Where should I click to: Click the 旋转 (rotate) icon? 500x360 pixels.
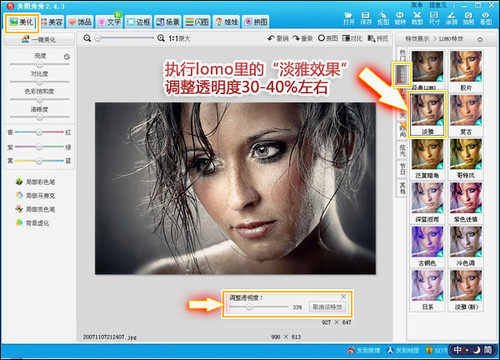click(x=400, y=15)
